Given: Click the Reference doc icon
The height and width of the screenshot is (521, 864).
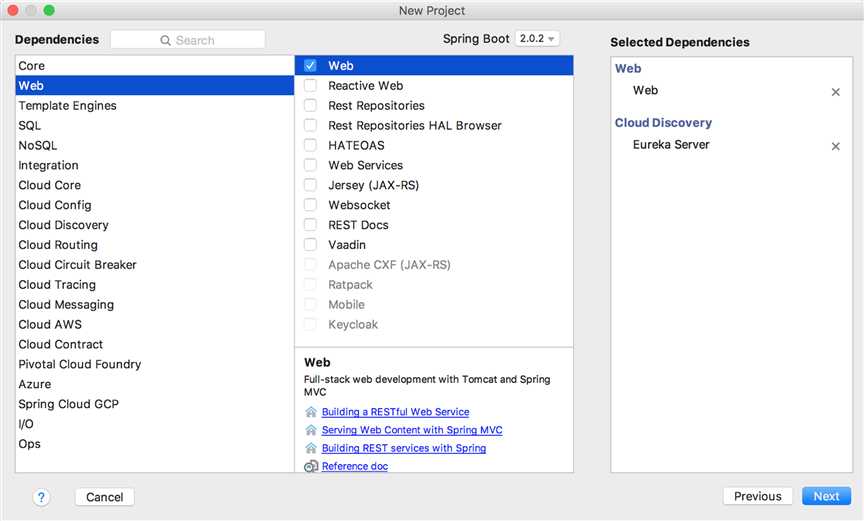Looking at the screenshot, I should click(x=311, y=466).
